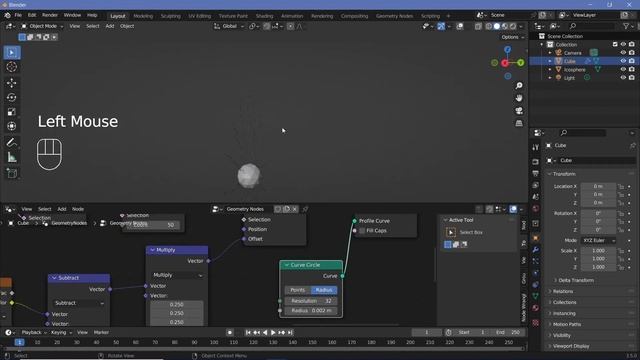Open the File menu

point(18,15)
